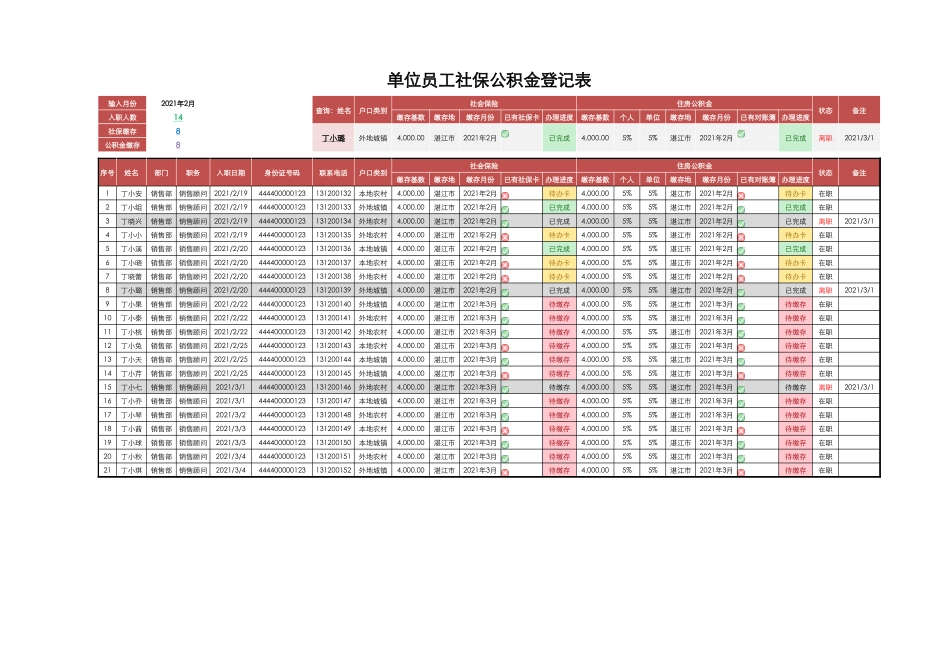The image size is (950, 672).
Task: Click row 18's red cross social security card icon
Action: tap(505, 431)
